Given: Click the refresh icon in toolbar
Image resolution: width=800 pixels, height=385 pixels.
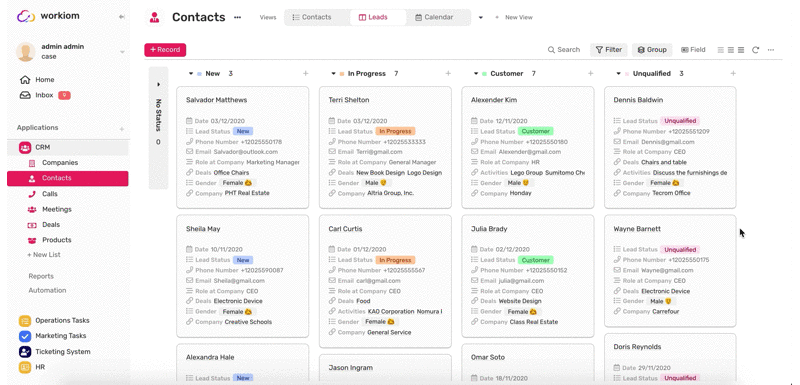Looking at the screenshot, I should [755, 50].
